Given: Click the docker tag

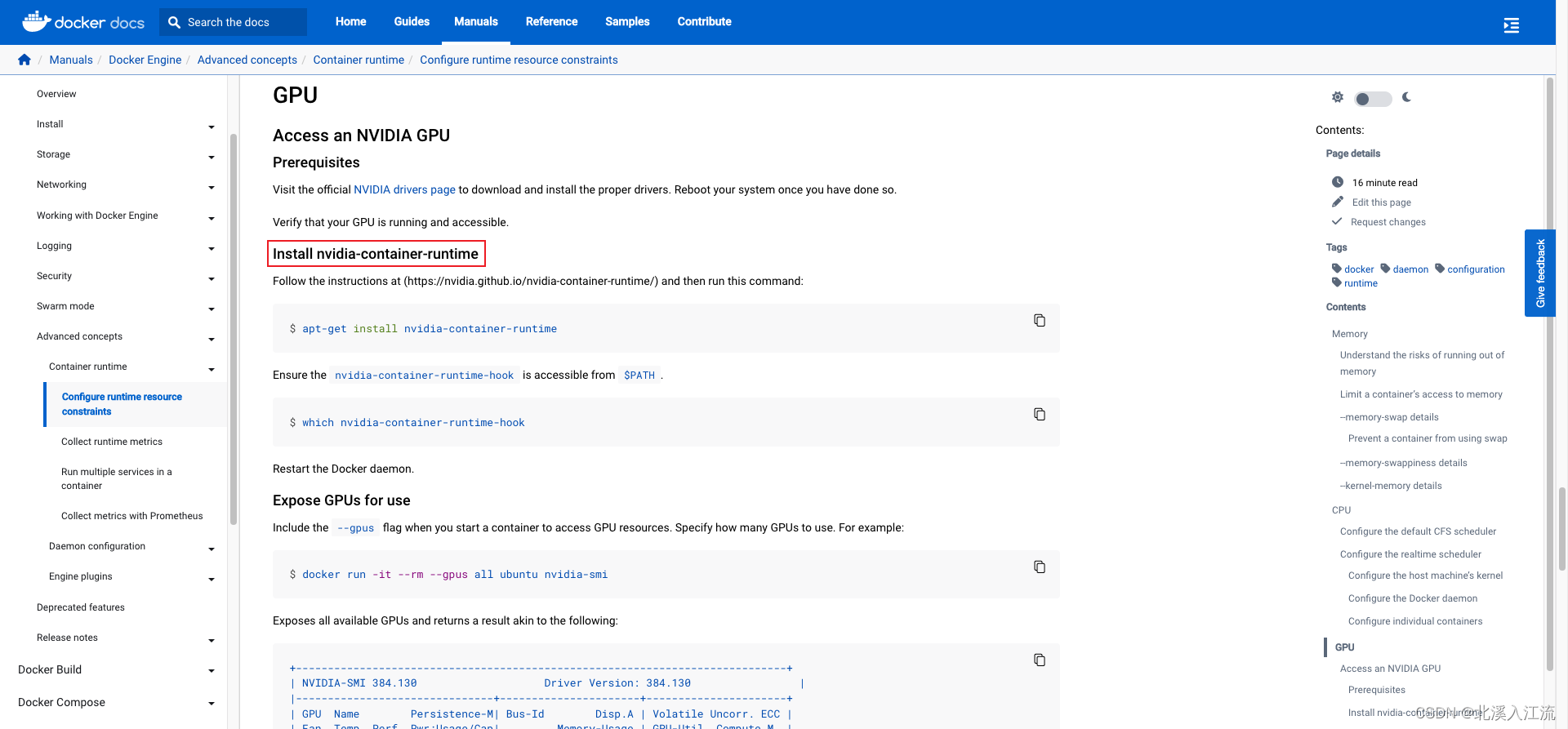Looking at the screenshot, I should point(1359,269).
